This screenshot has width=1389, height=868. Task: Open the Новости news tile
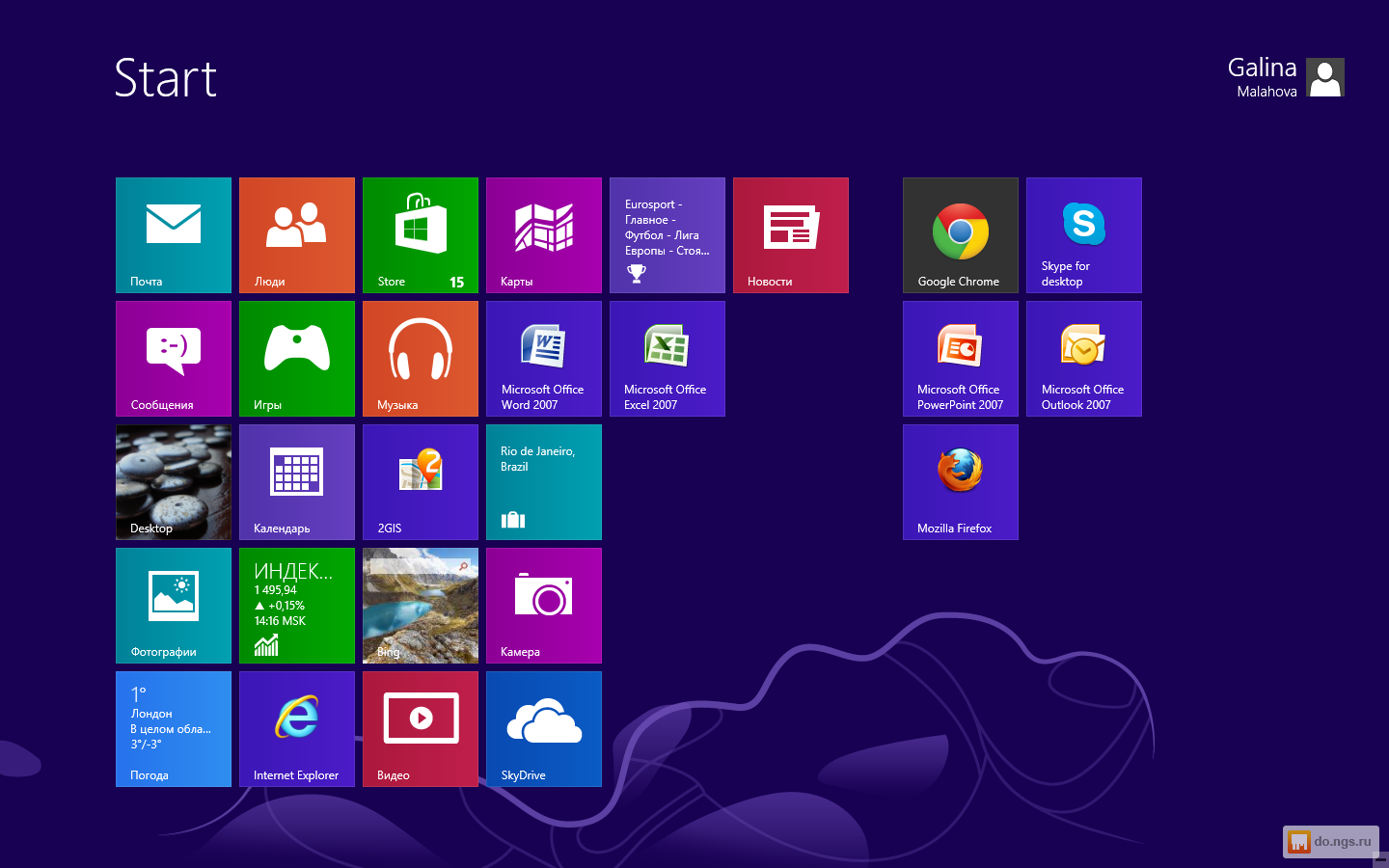[x=791, y=235]
